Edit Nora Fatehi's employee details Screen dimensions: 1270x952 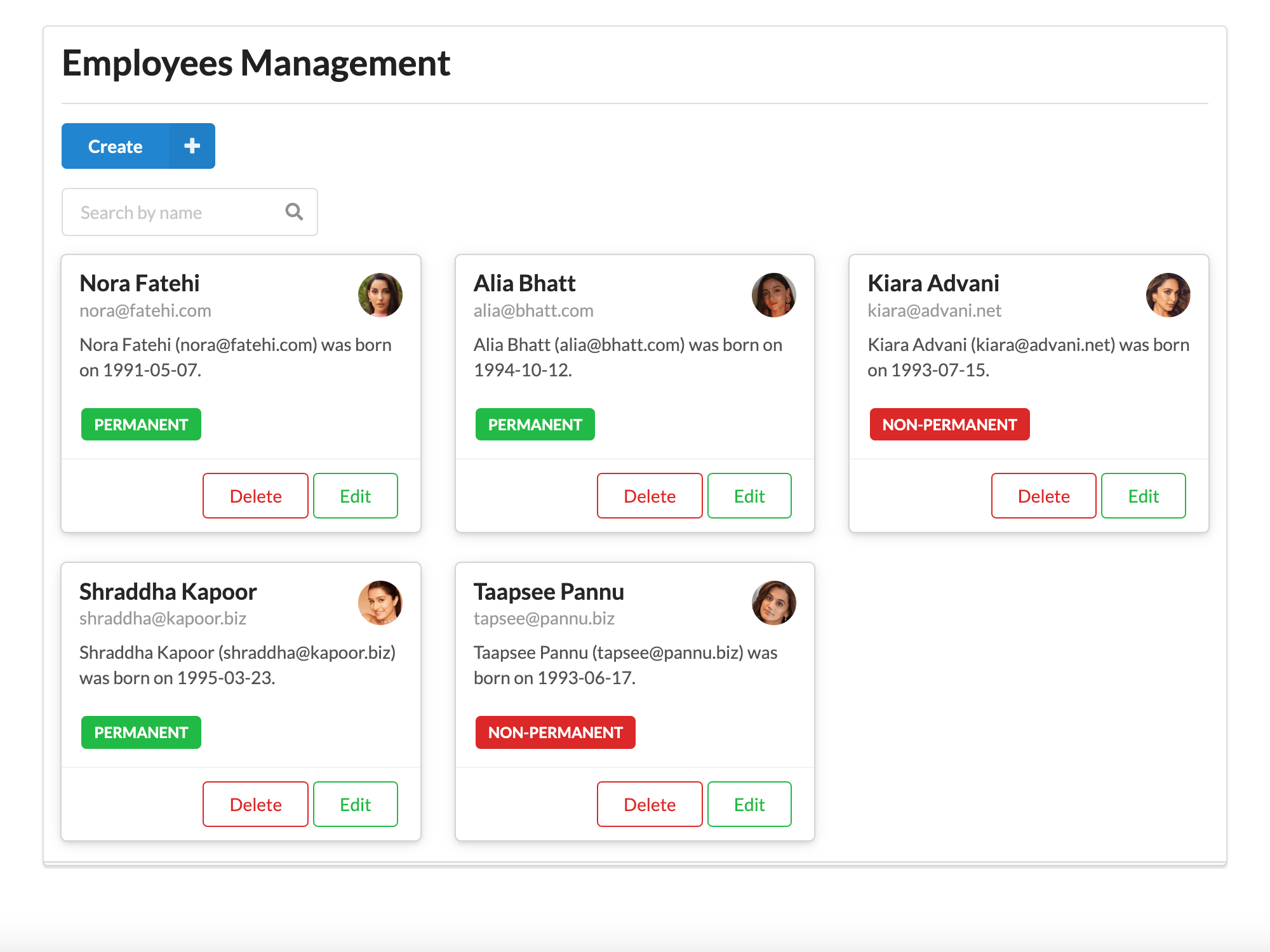tap(355, 496)
